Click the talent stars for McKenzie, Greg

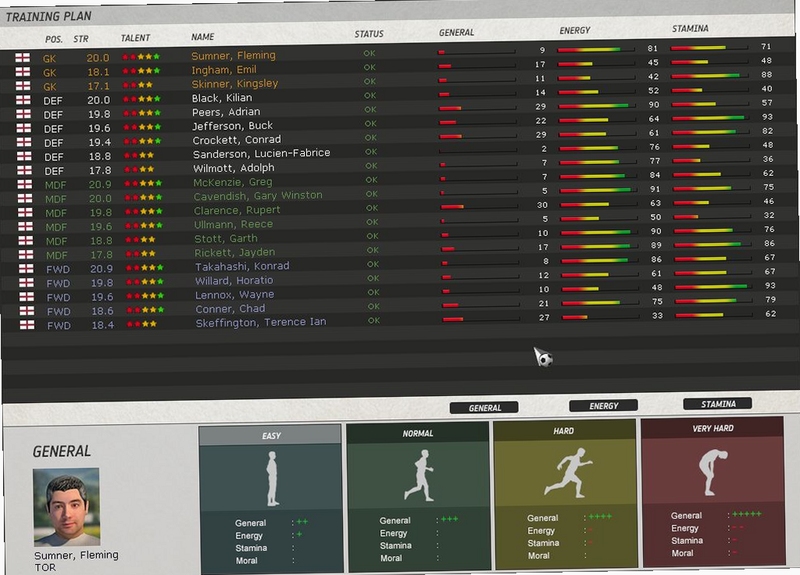[144, 183]
